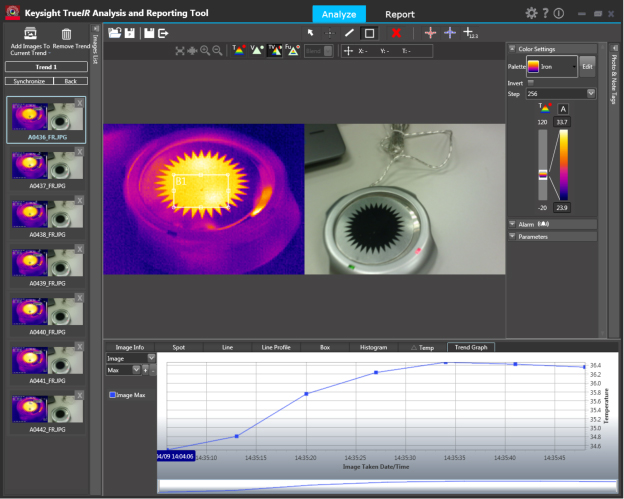
Task: Click the zoom in magnifier icon
Action: click(x=205, y=50)
